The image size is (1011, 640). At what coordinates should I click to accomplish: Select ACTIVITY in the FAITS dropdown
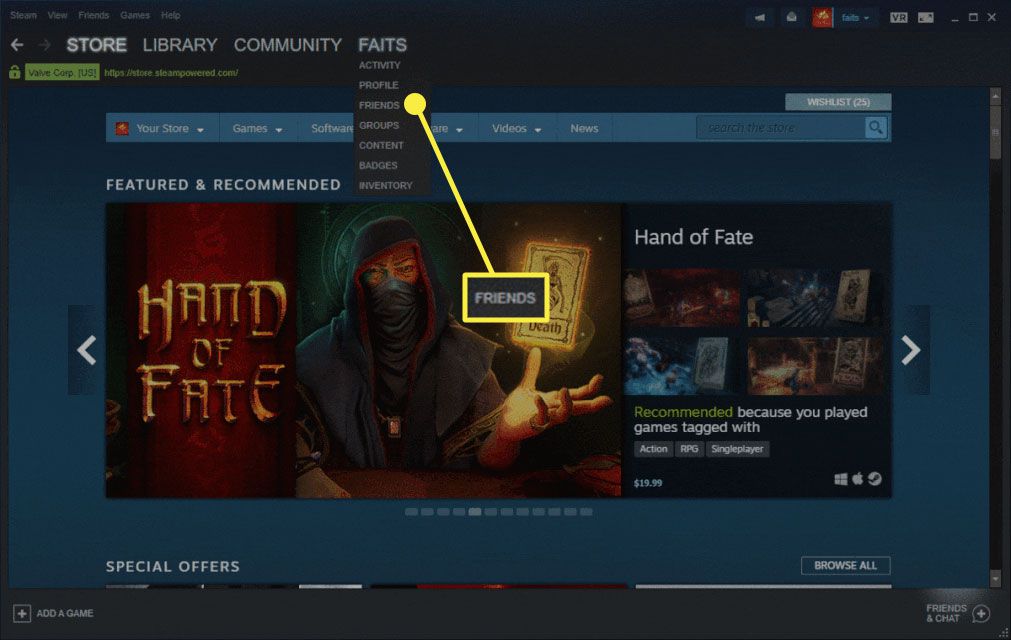pos(379,65)
